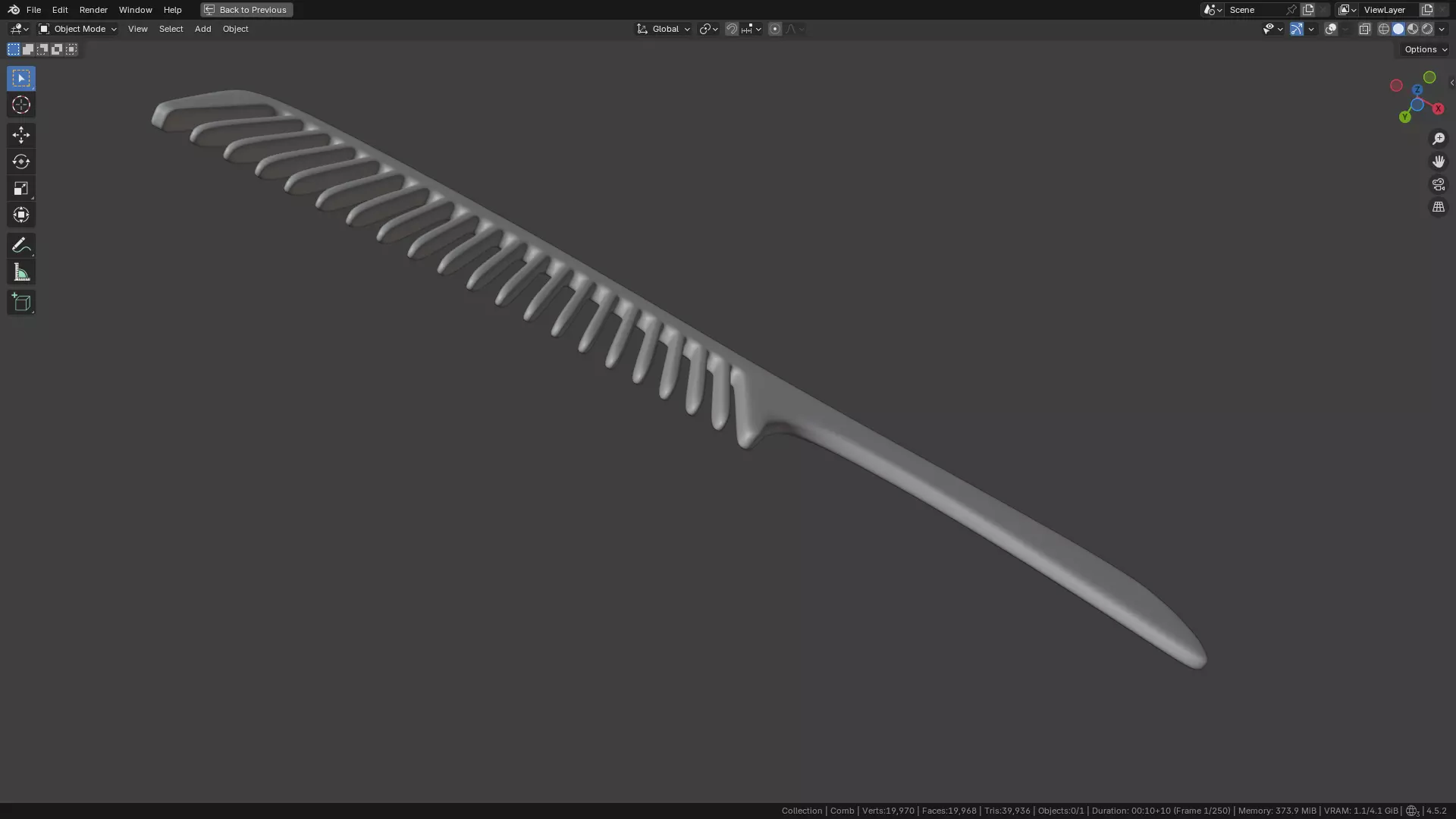Pick the Add Cube tool
Viewport: 1456px width, 819px height.
coord(21,303)
